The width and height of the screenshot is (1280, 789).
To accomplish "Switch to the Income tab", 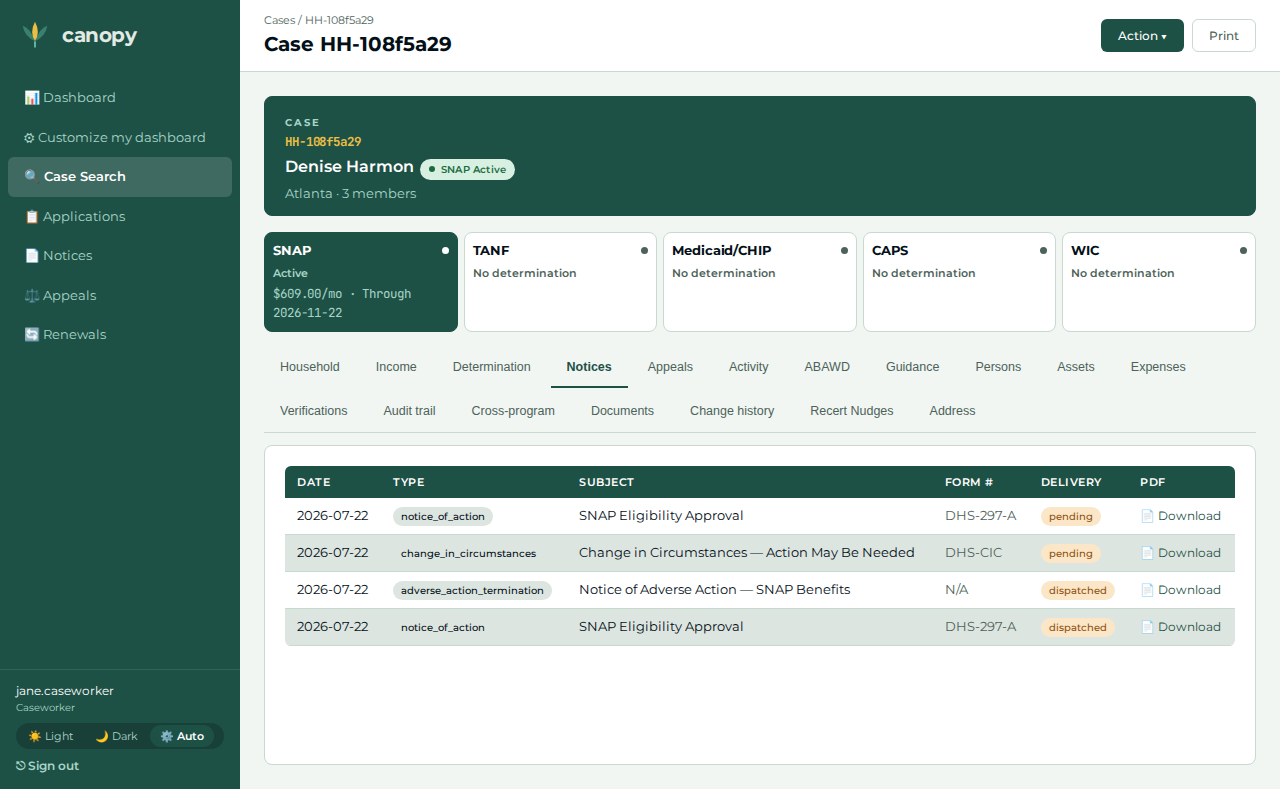I will [396, 367].
